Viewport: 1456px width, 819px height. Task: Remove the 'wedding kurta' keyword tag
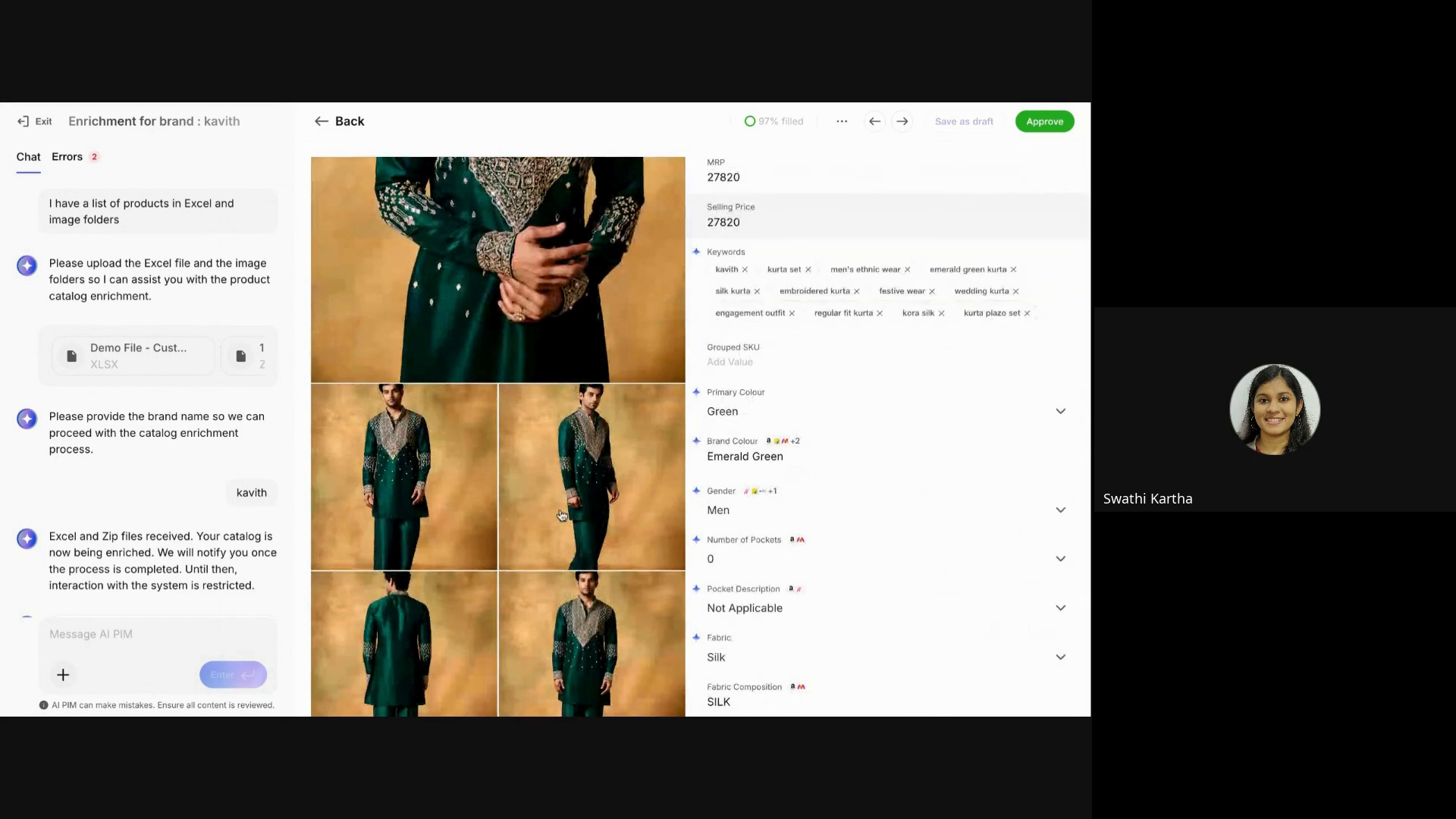click(x=1015, y=291)
